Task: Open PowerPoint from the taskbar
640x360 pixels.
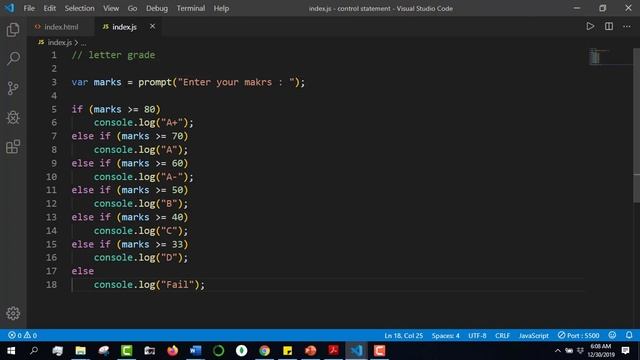Action: coord(311,351)
